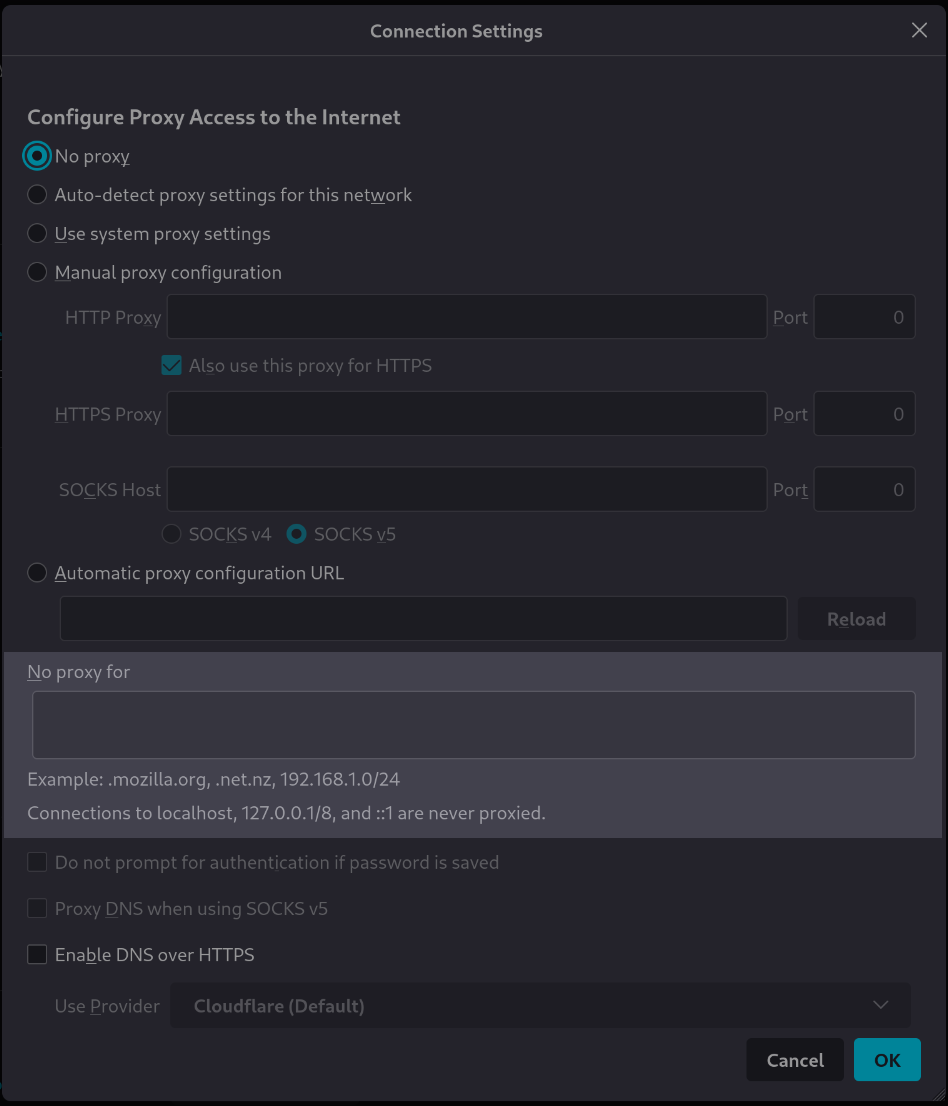This screenshot has height=1106, width=948.
Task: Enable "Proxy DNS when using SOCKS v5"
Action: [x=37, y=908]
